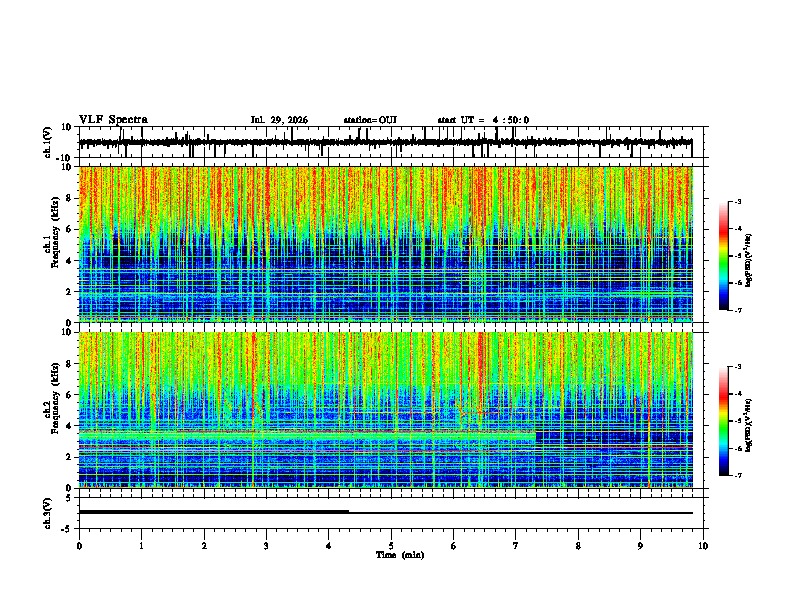Click the "ch.3(V)" axis label
This screenshot has height=612, width=792.
point(48,513)
